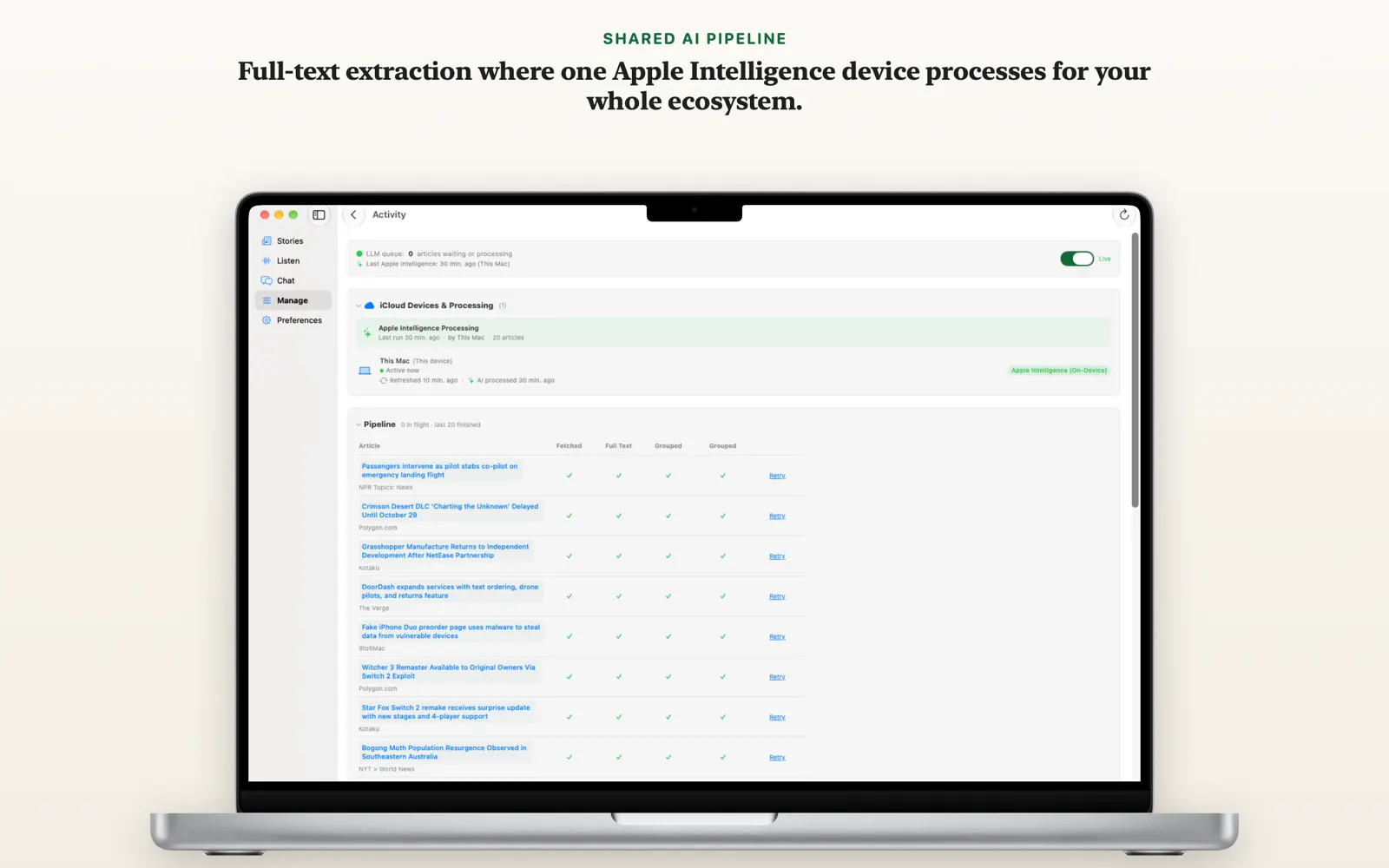Click Full Text checkmark for Crimson Desert row
The width and height of the screenshot is (1389, 868).
point(619,516)
